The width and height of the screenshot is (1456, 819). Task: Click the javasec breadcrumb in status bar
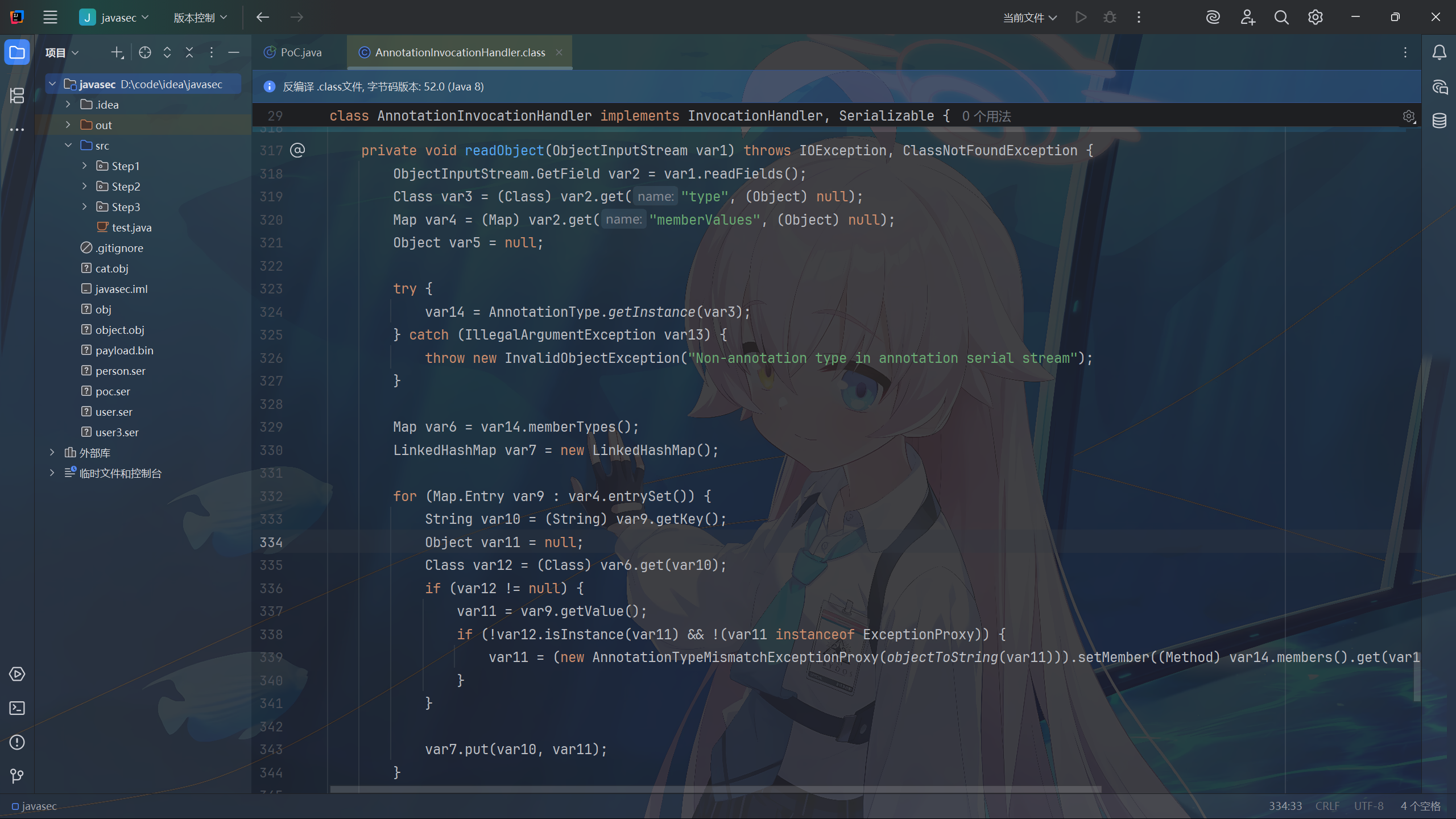tap(34, 806)
